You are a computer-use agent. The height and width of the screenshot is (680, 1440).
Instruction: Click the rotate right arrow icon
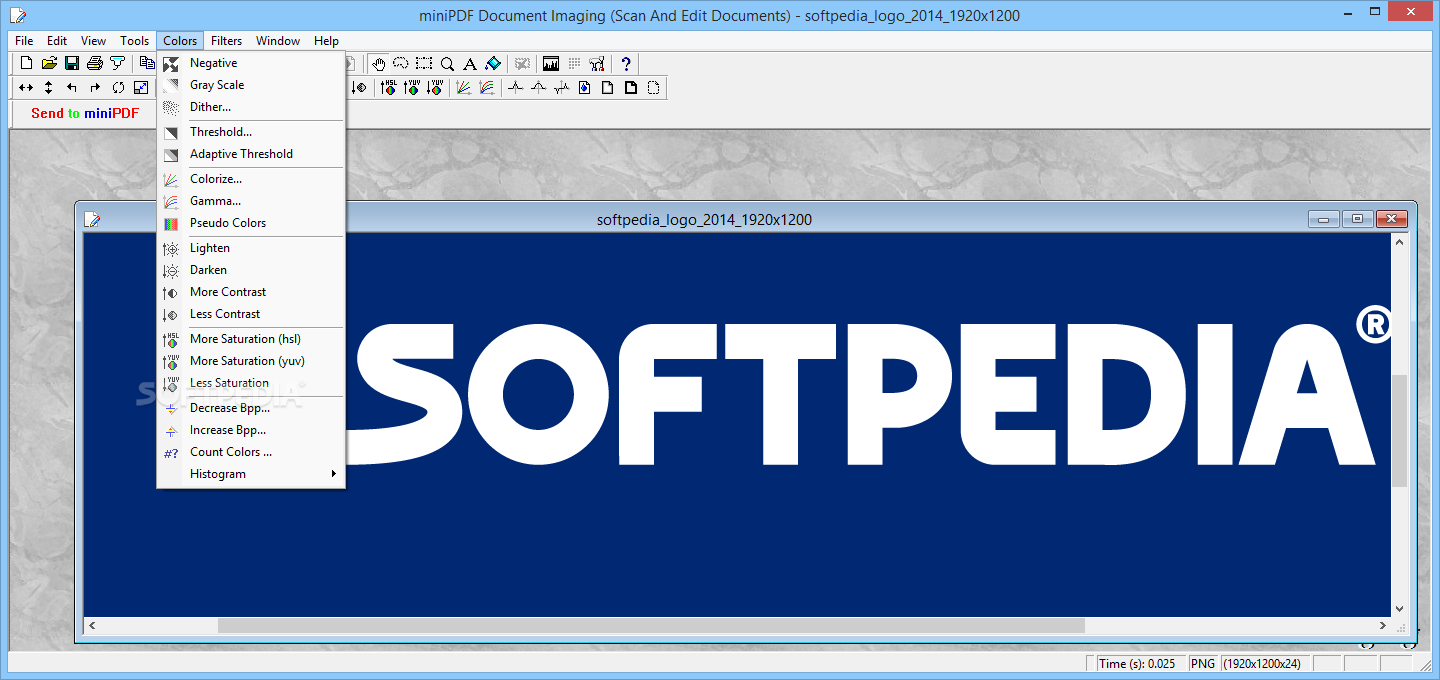(95, 87)
